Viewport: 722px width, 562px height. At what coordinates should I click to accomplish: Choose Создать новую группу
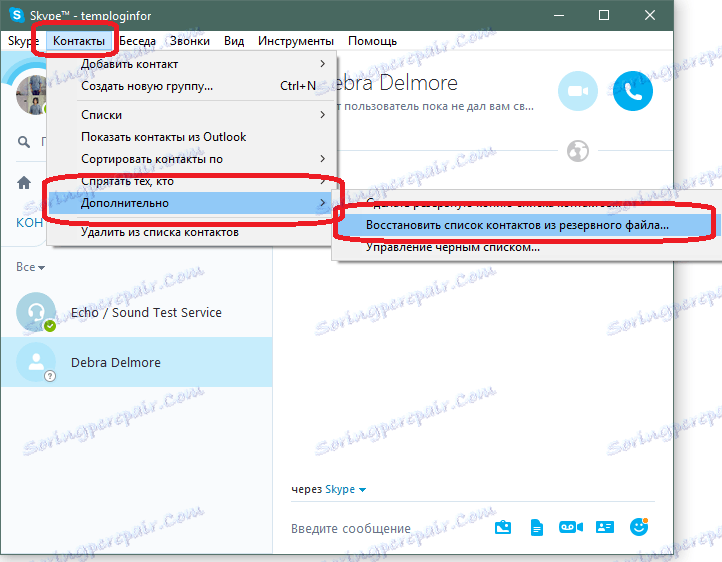tap(192, 86)
